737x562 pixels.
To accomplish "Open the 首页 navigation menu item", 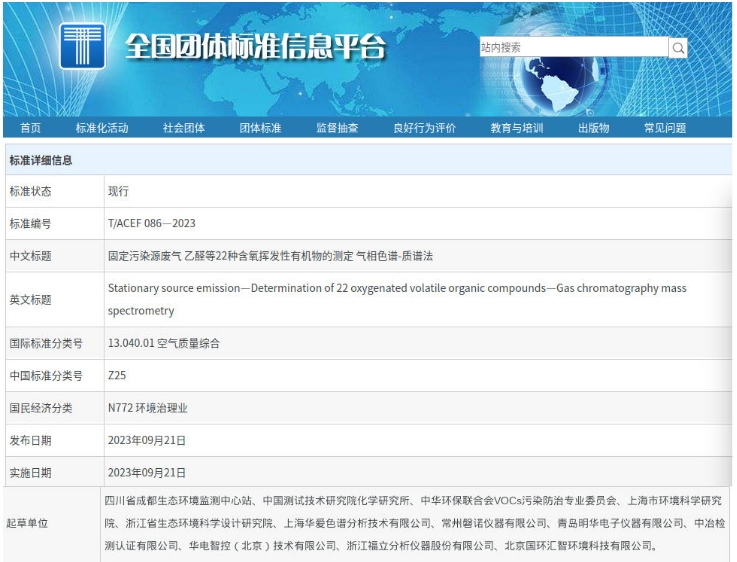I will [31, 128].
